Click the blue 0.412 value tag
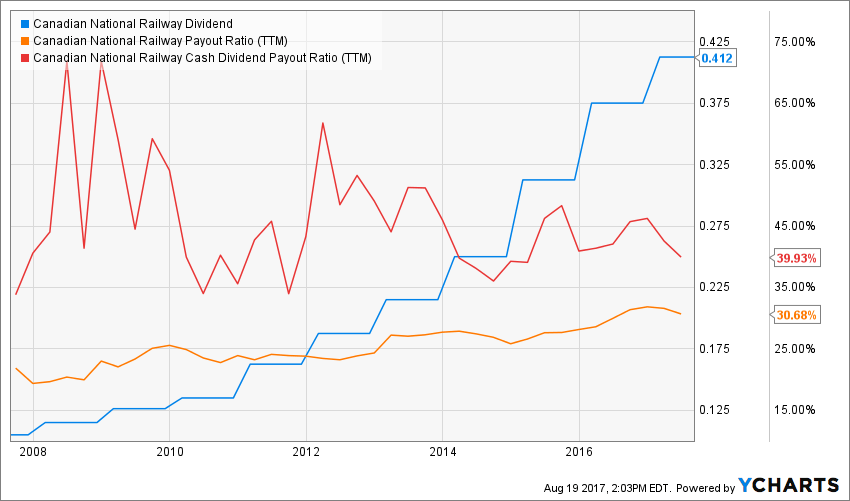 tap(717, 58)
